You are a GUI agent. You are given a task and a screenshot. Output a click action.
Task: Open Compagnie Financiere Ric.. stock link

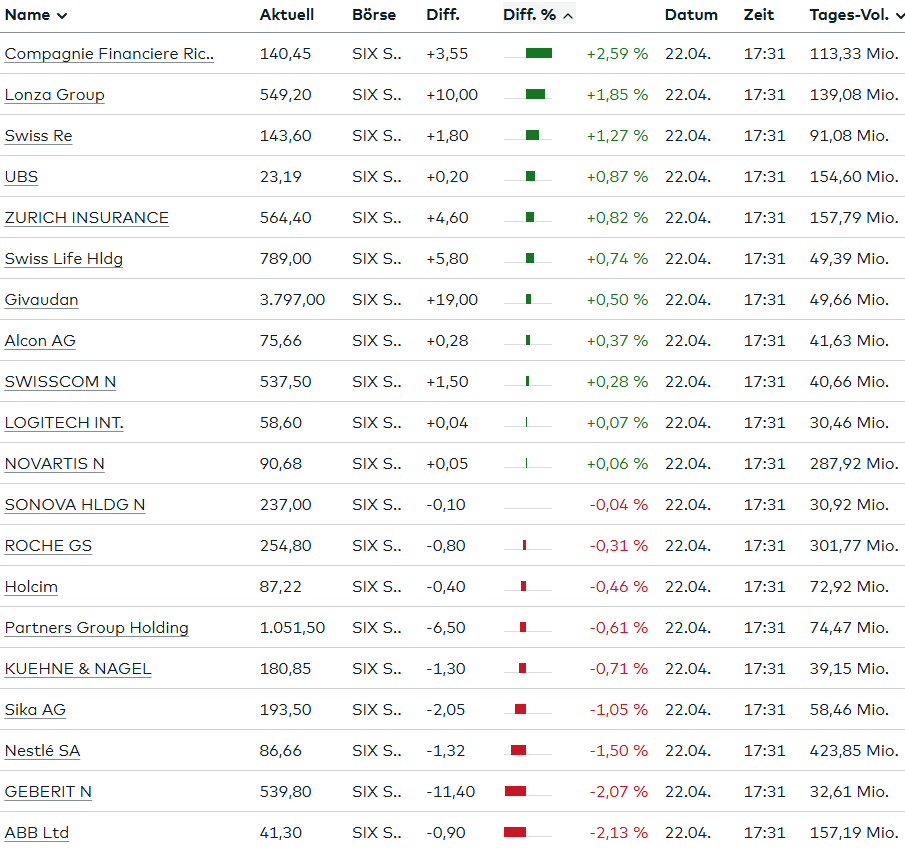pyautogui.click(x=109, y=54)
